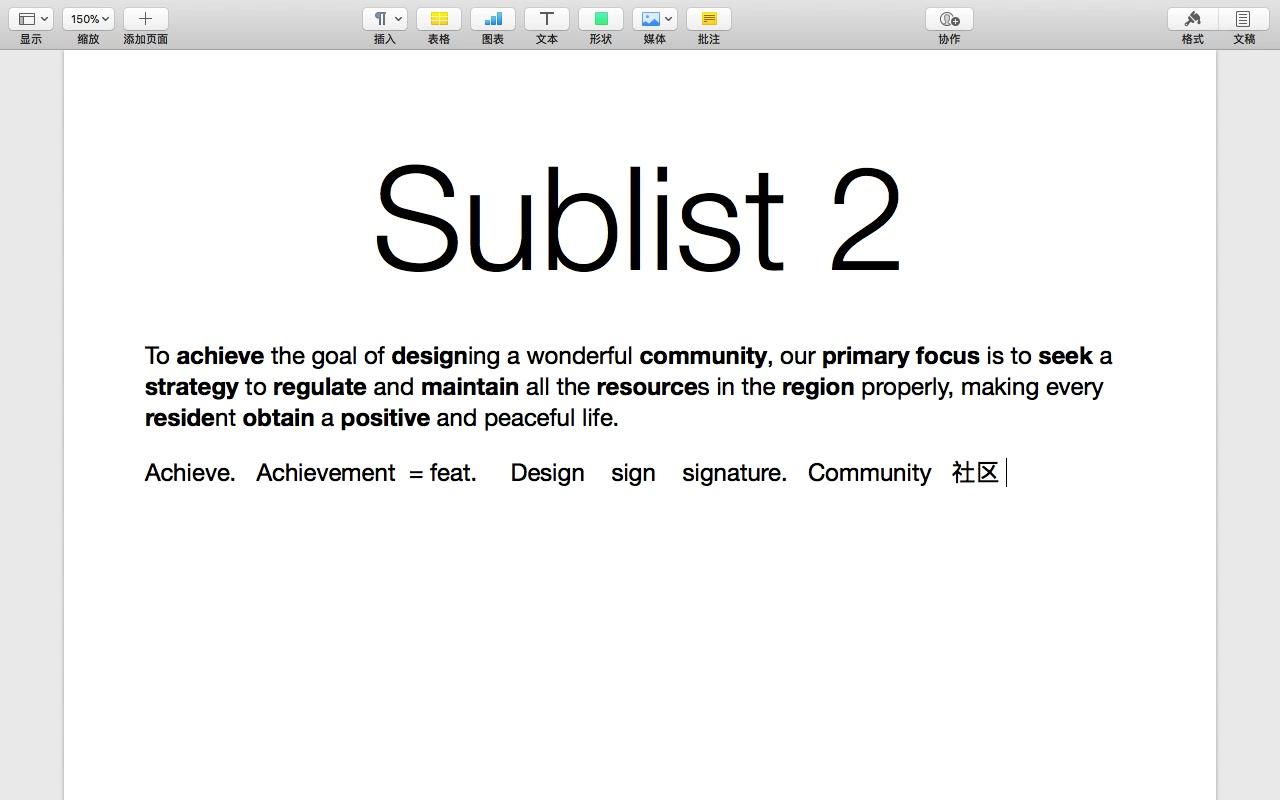Click the bold word strategy
The width and height of the screenshot is (1280, 800).
tap(191, 387)
